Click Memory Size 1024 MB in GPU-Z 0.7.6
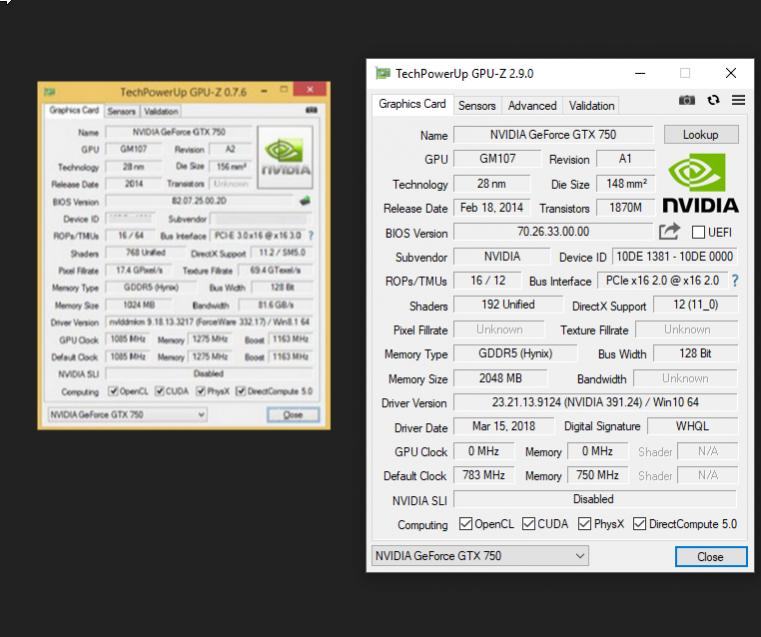Screen dimensions: 761x637 pos(139,305)
